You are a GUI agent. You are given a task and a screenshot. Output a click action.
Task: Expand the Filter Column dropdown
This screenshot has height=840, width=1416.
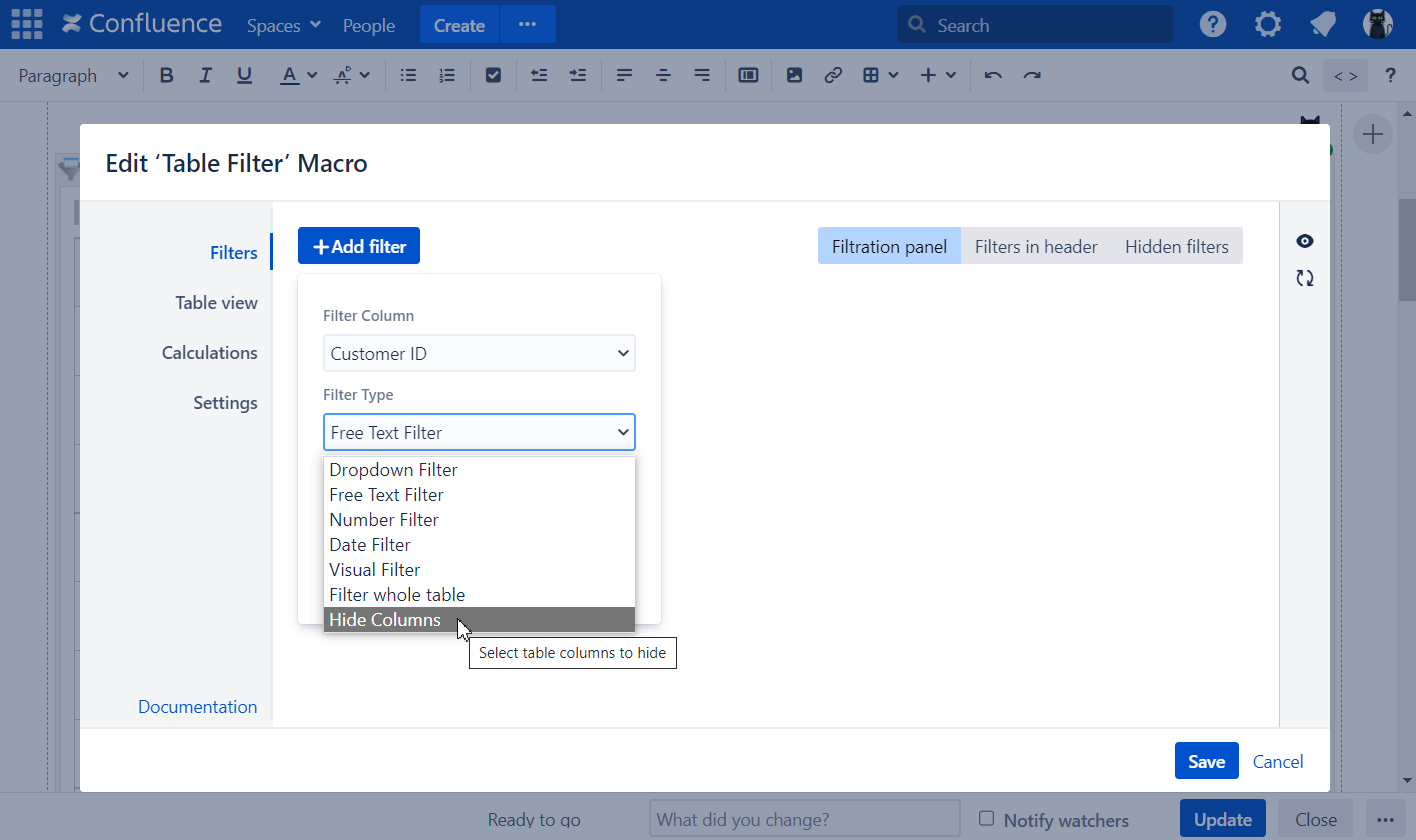(x=479, y=353)
